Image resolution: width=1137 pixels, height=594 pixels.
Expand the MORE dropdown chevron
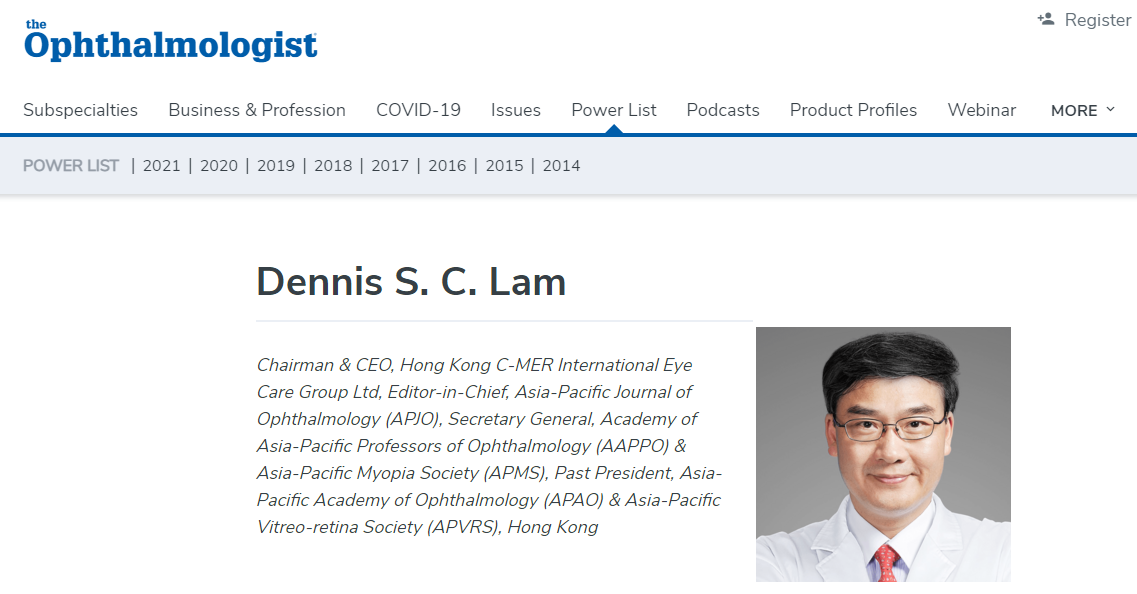pyautogui.click(x=1110, y=110)
